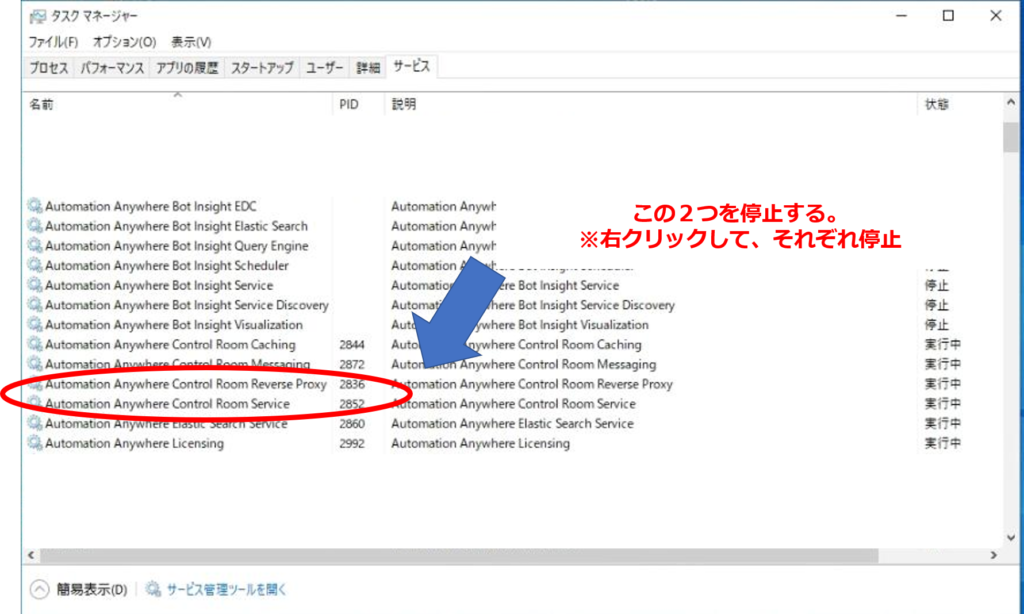The height and width of the screenshot is (614, 1024).
Task: Select "Automation Anywhere Licensing" in the name column
Action: [x=135, y=444]
